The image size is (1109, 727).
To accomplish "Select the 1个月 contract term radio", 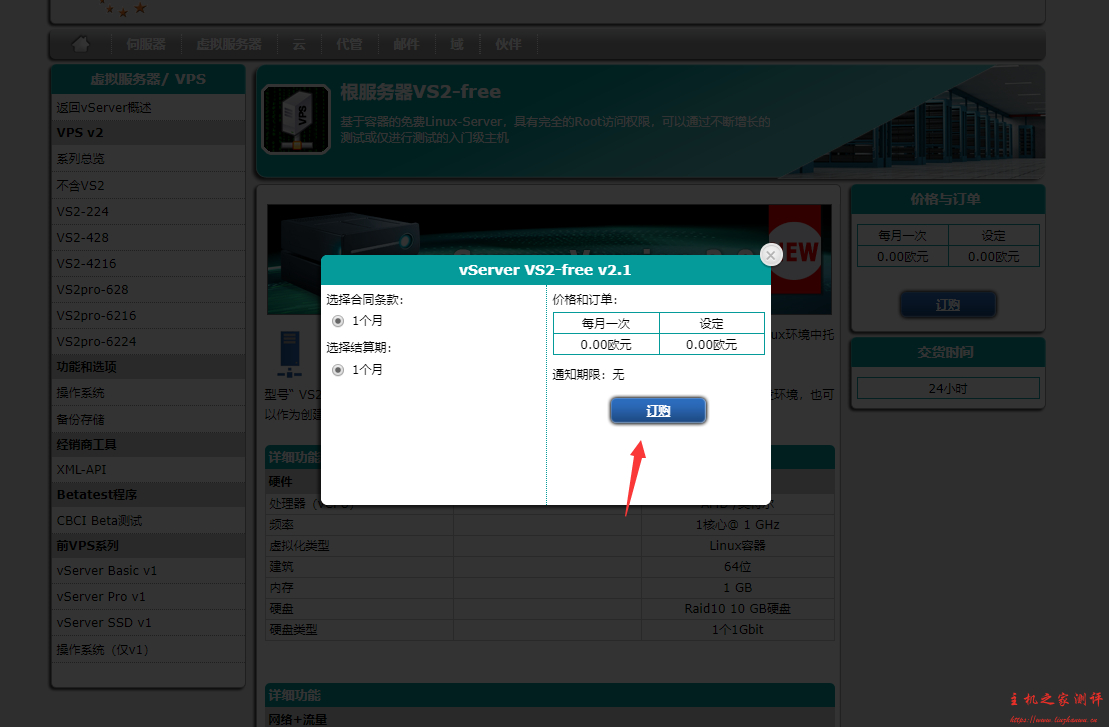I will pyautogui.click(x=338, y=321).
